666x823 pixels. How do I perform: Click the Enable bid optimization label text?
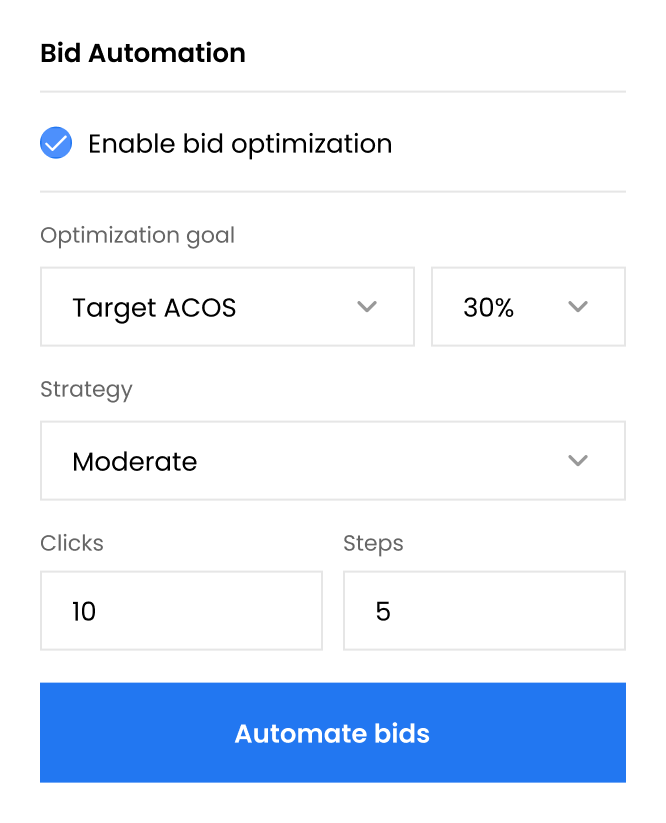(240, 144)
